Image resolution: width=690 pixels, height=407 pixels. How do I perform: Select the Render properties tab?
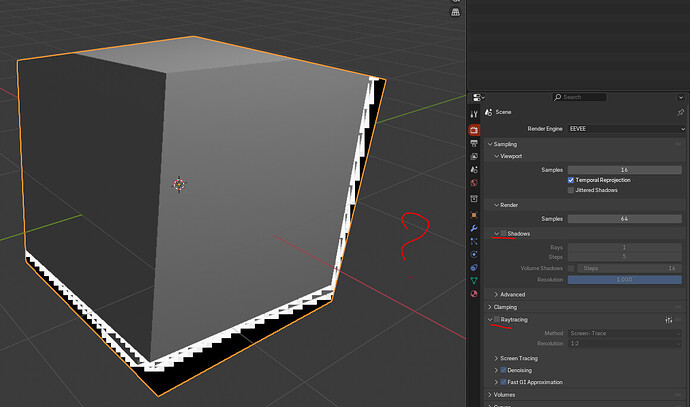(474, 130)
